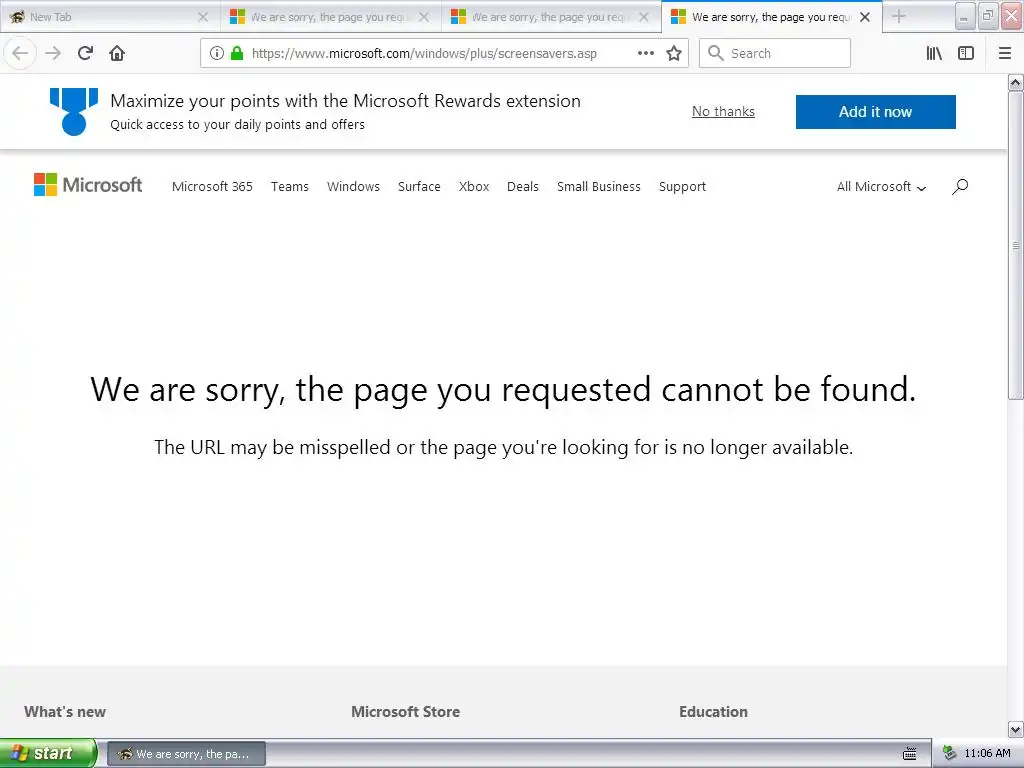Image resolution: width=1024 pixels, height=768 pixels.
Task: Open Microsoft site search magnifier
Action: [x=960, y=187]
